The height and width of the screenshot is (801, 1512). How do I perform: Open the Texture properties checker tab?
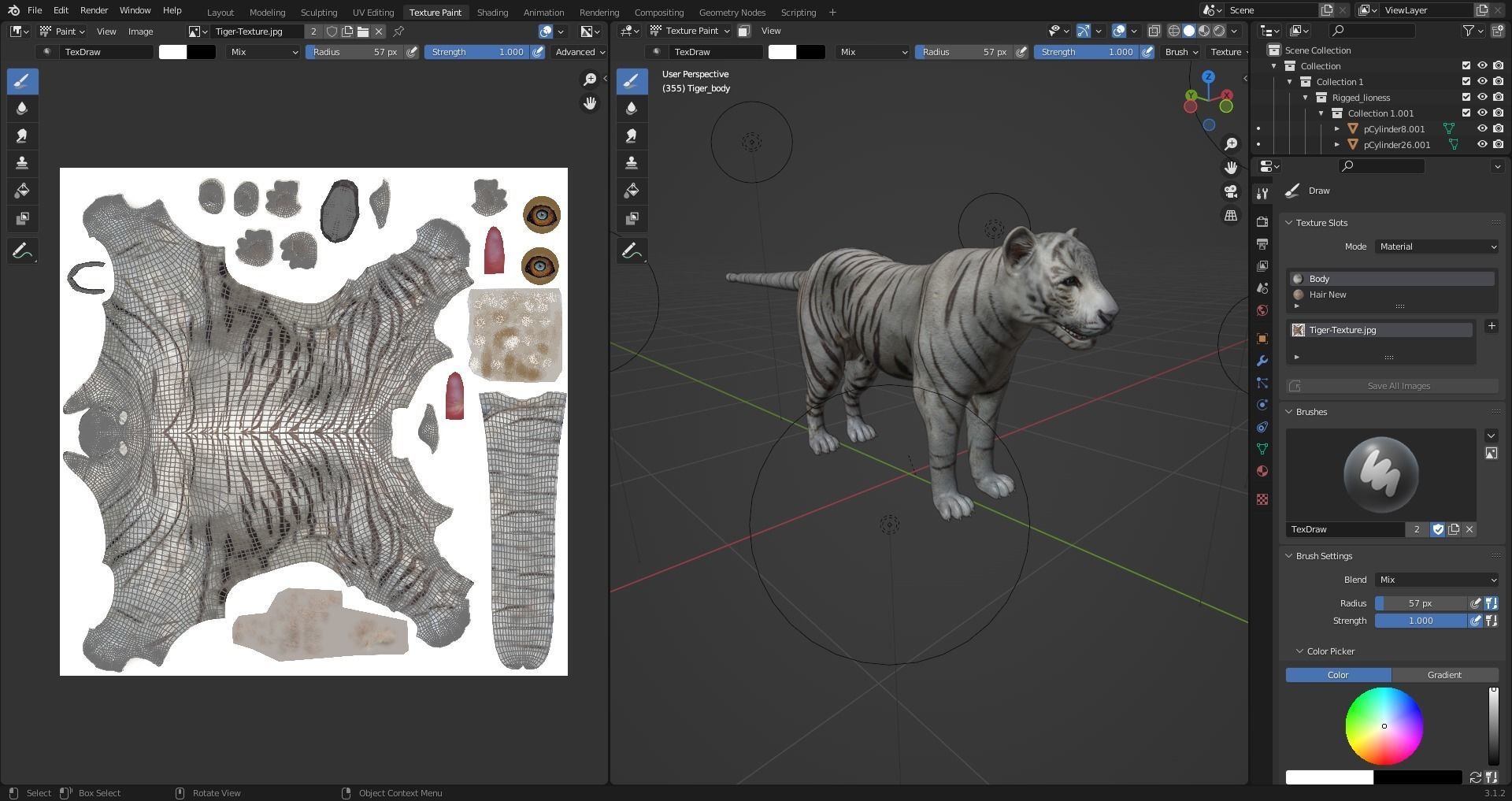1262,499
